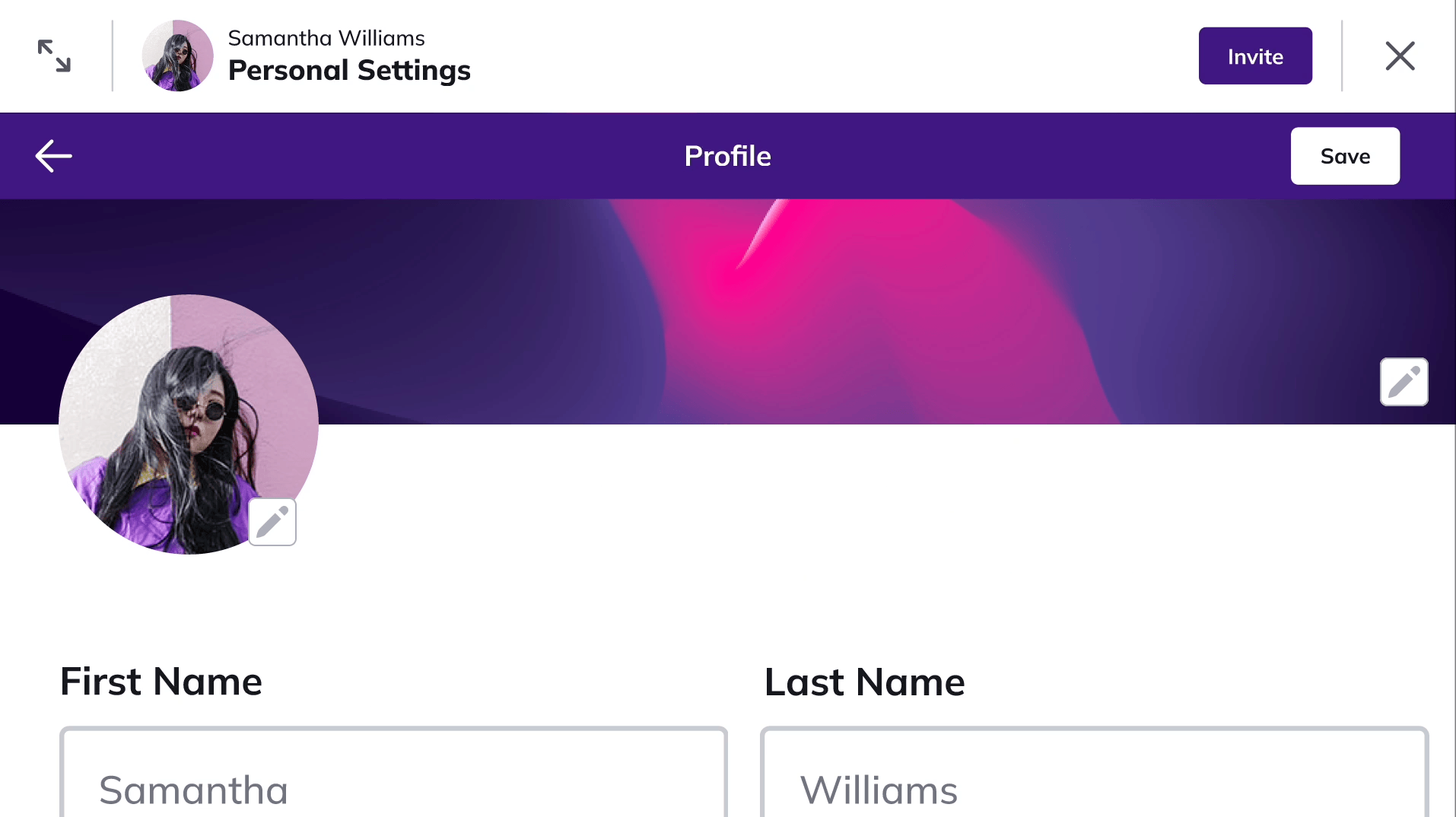The height and width of the screenshot is (817, 1456).
Task: Invite someone with the Invite button
Action: point(1255,56)
